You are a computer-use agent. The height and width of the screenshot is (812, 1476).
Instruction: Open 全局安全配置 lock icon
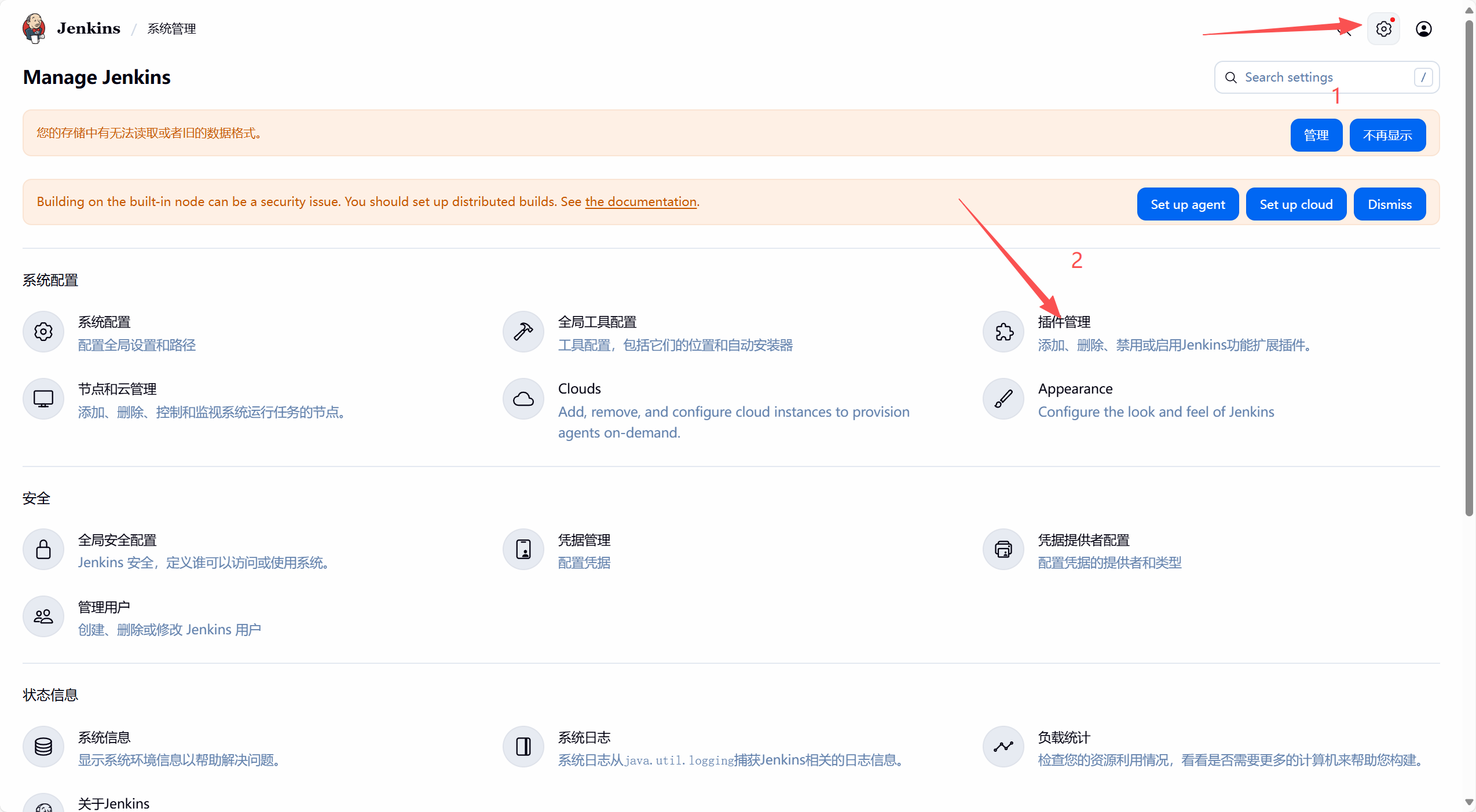[43, 549]
